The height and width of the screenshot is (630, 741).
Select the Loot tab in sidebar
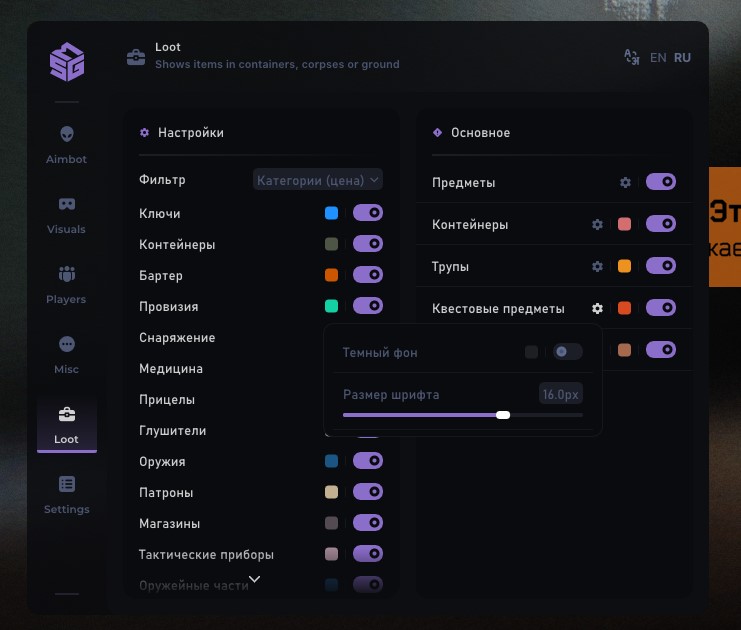click(x=67, y=425)
